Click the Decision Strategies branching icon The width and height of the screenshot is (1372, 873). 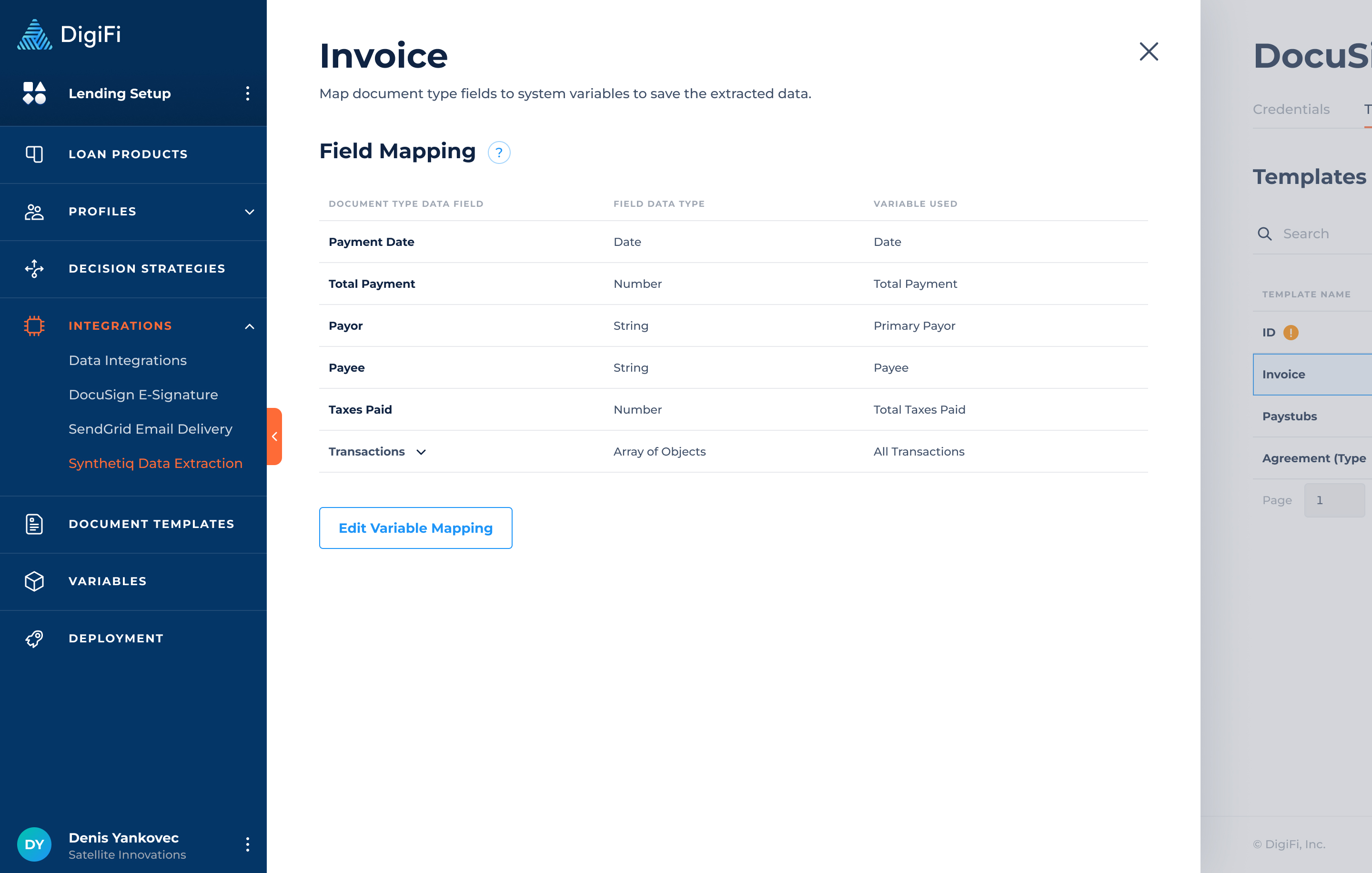coord(34,269)
